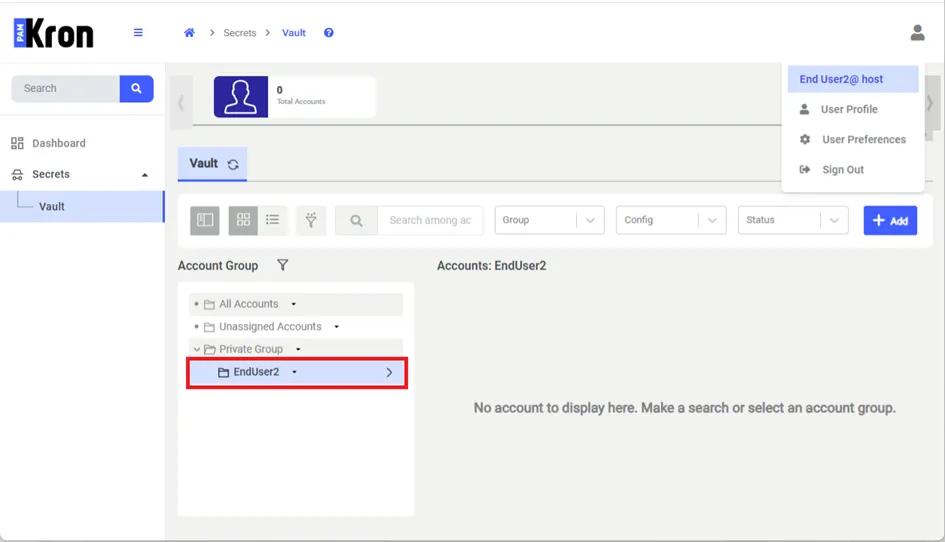
Task: Click the filter wand icon
Action: 311,220
